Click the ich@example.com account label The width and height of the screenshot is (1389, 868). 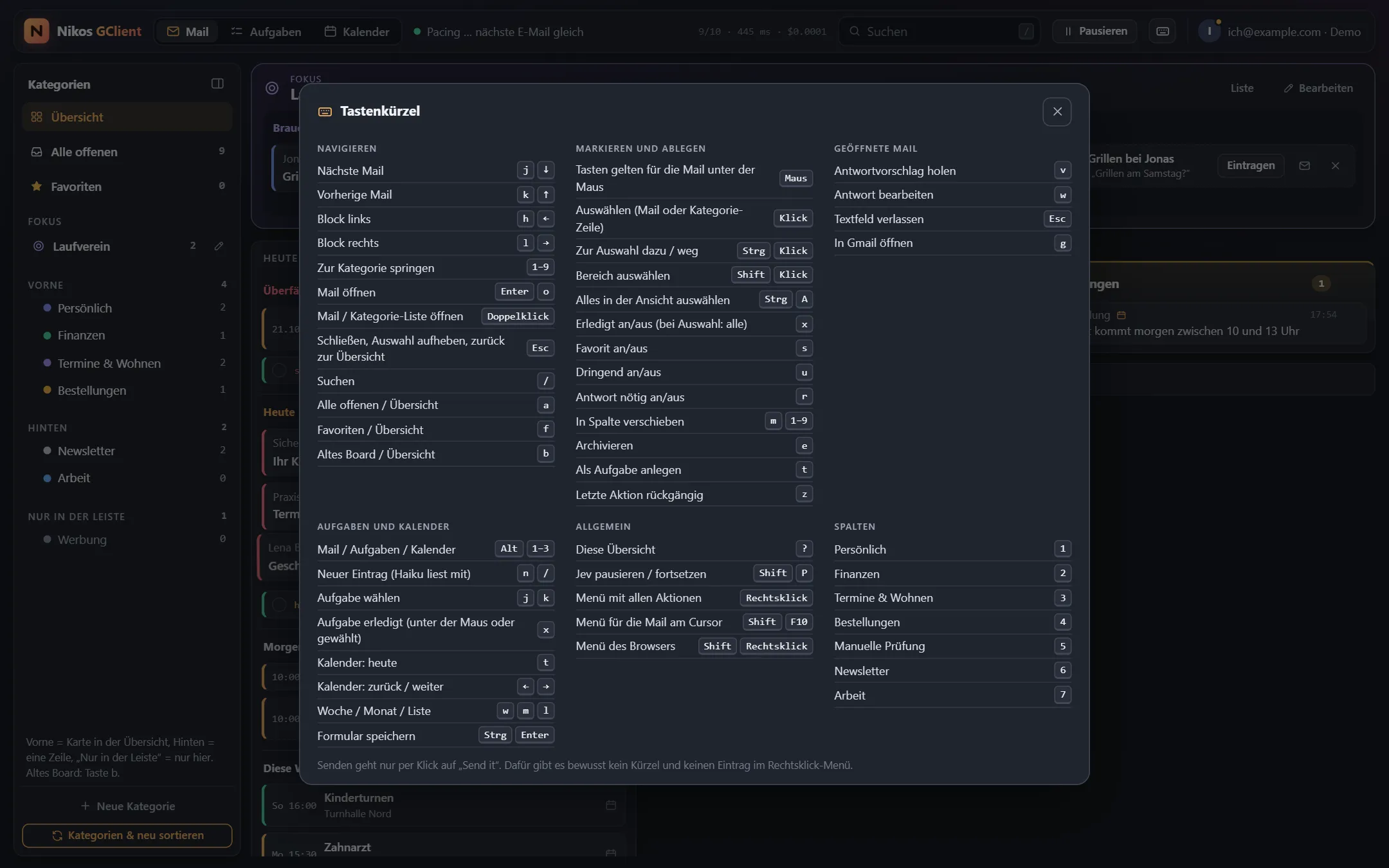tap(1294, 32)
